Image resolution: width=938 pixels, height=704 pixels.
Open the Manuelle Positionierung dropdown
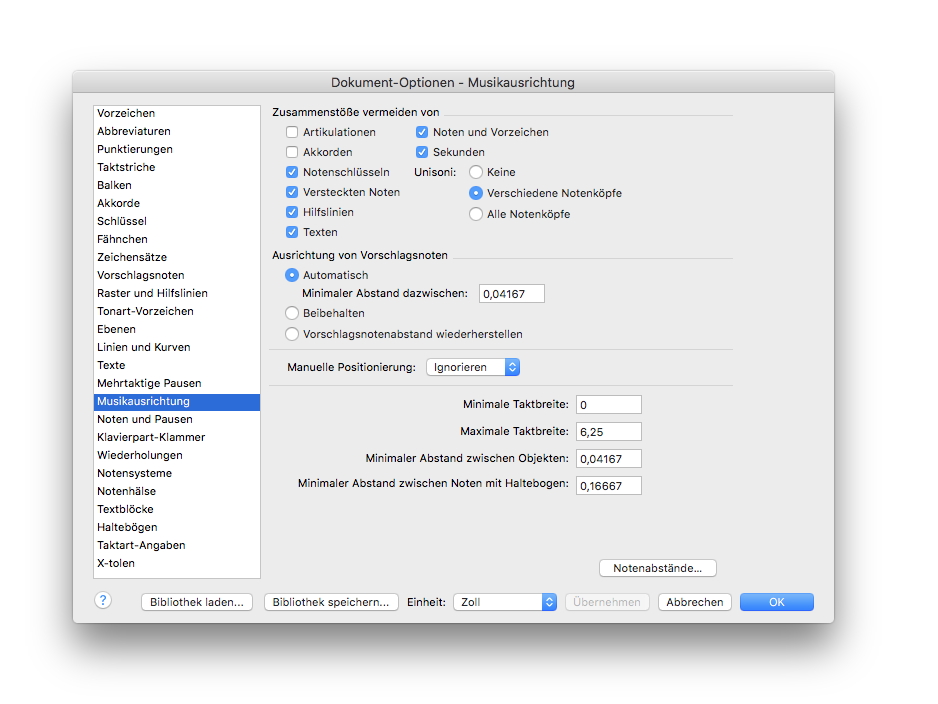click(x=473, y=367)
